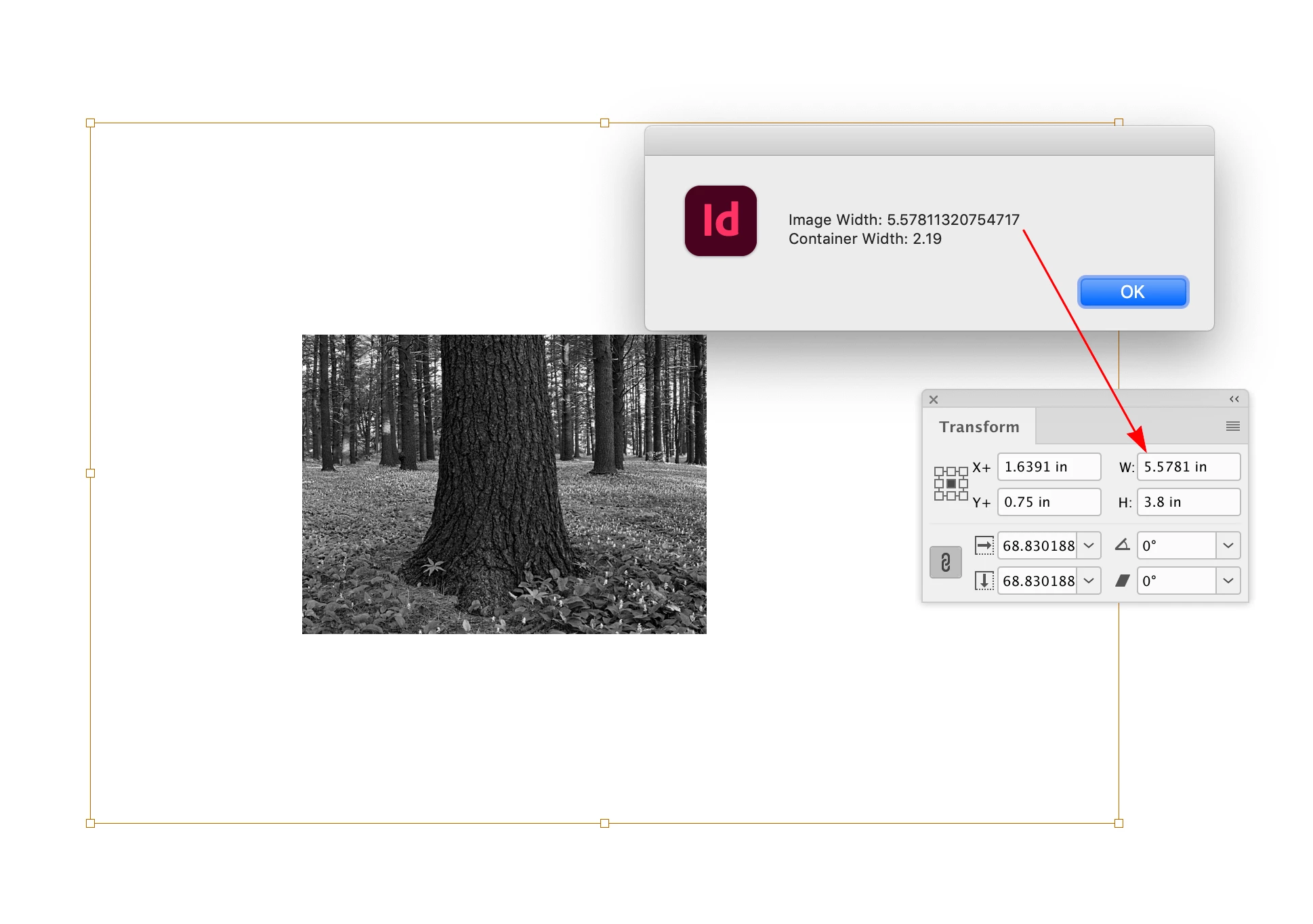Click the Scale X Percentage icon
Image resolution: width=1313 pixels, height=924 pixels.
[984, 545]
